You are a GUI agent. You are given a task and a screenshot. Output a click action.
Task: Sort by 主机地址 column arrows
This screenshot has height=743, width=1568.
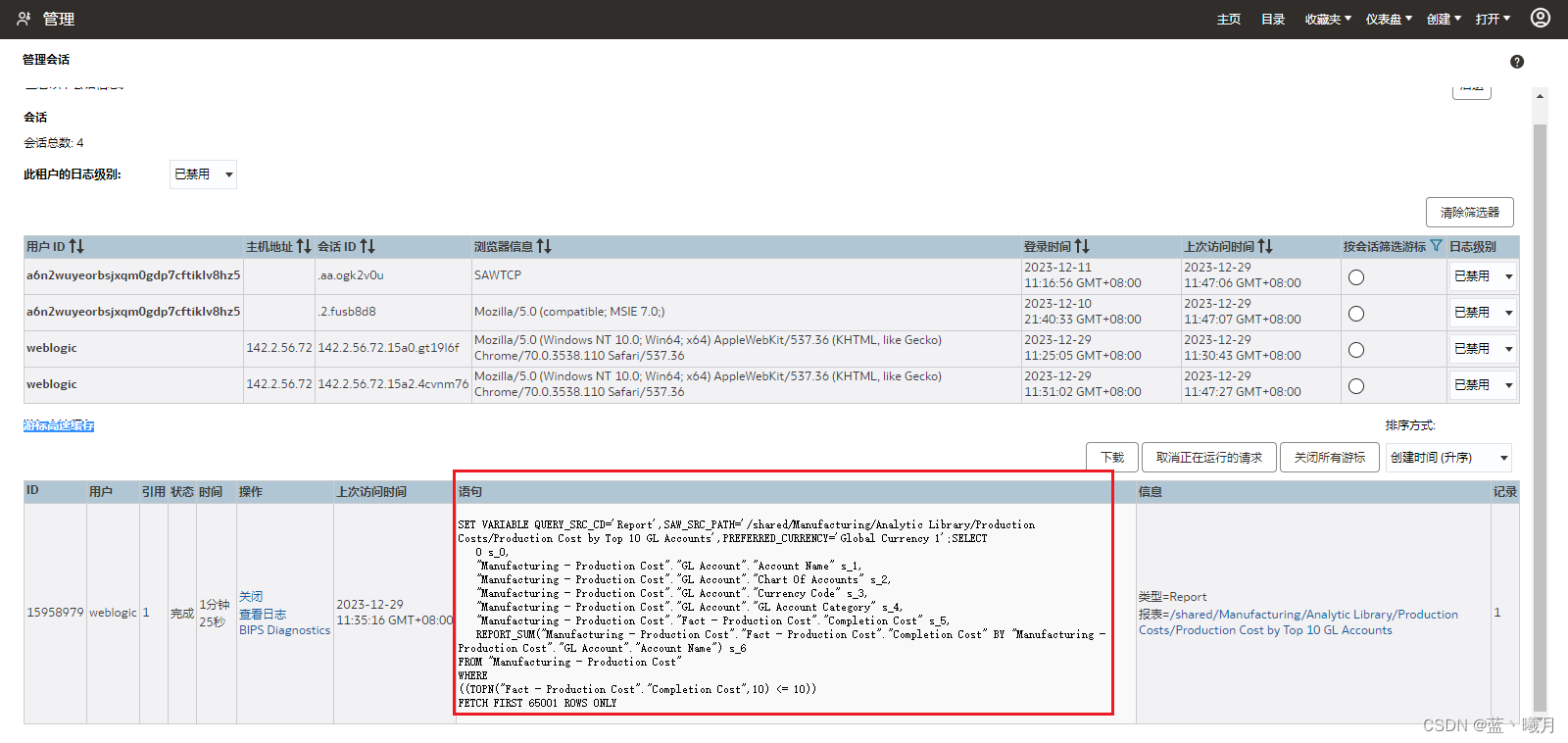[304, 246]
